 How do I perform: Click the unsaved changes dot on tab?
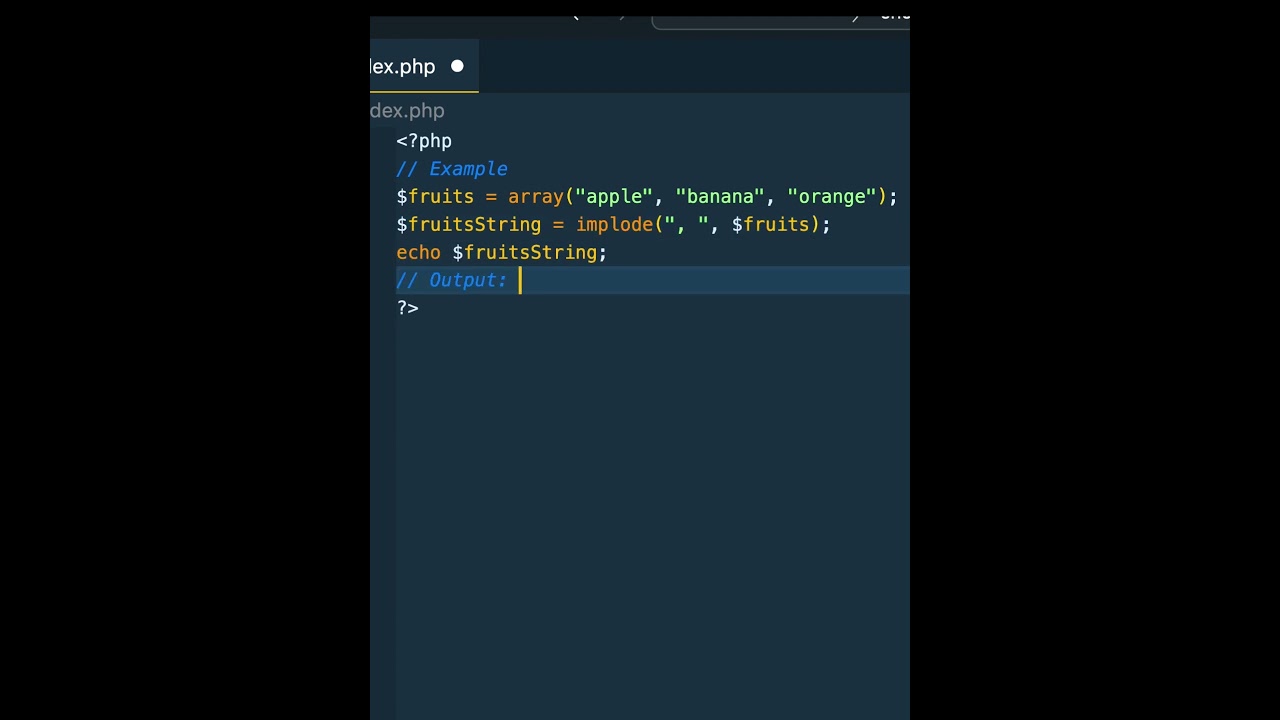[x=457, y=66]
